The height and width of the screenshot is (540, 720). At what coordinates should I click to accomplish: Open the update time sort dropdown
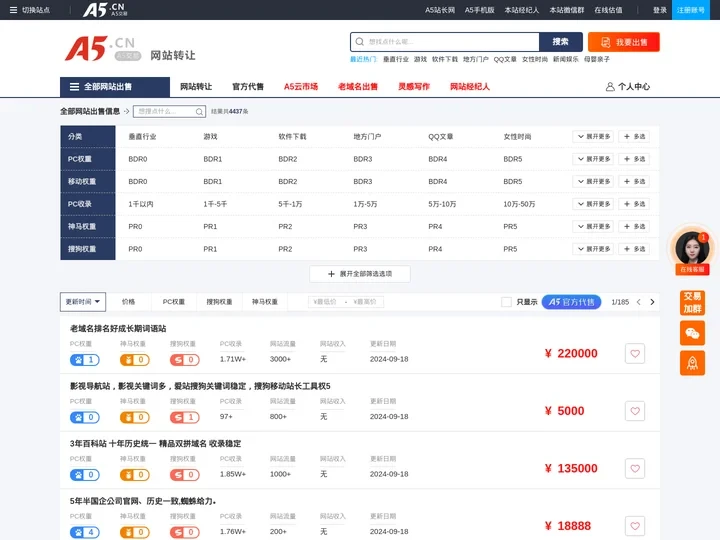point(83,302)
